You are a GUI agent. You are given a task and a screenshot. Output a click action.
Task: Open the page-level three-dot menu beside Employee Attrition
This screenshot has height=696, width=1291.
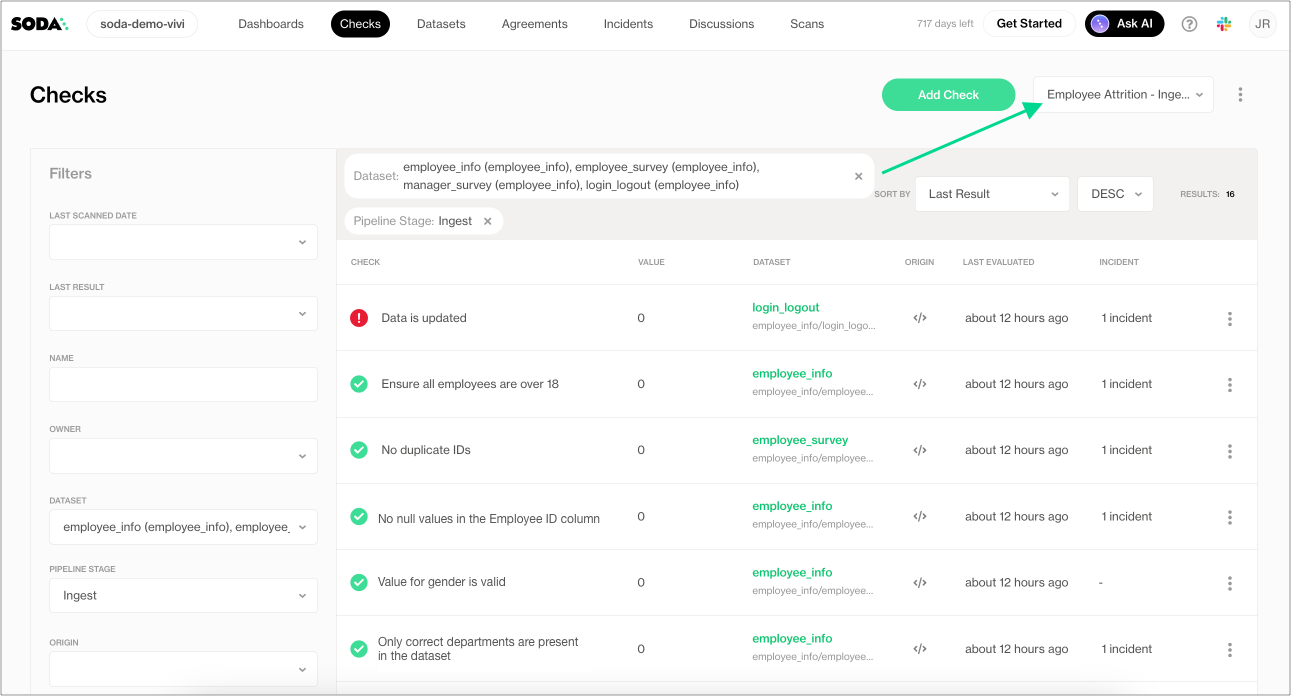click(1240, 95)
